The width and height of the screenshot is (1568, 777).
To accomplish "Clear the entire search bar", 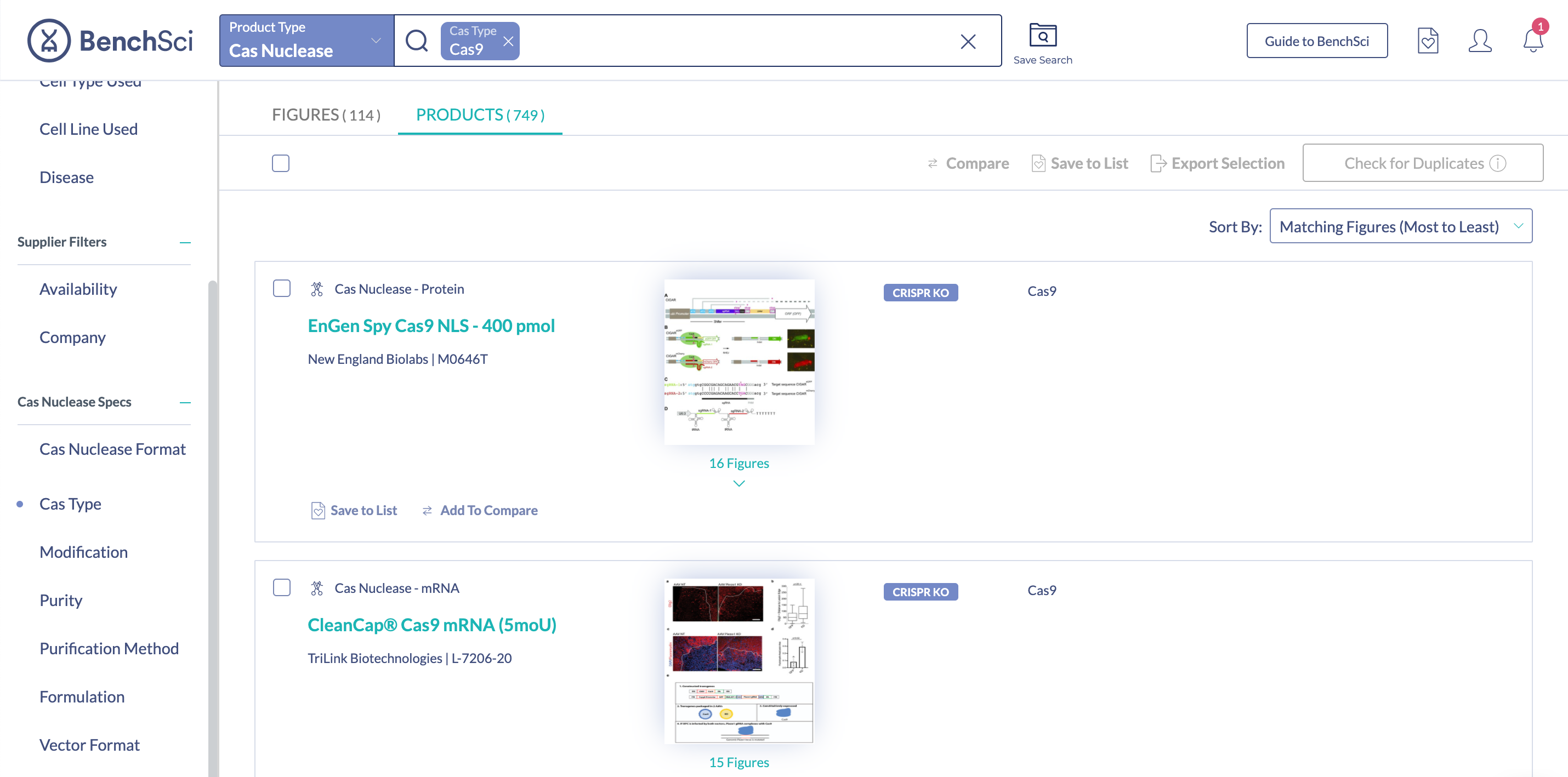I will pos(968,42).
